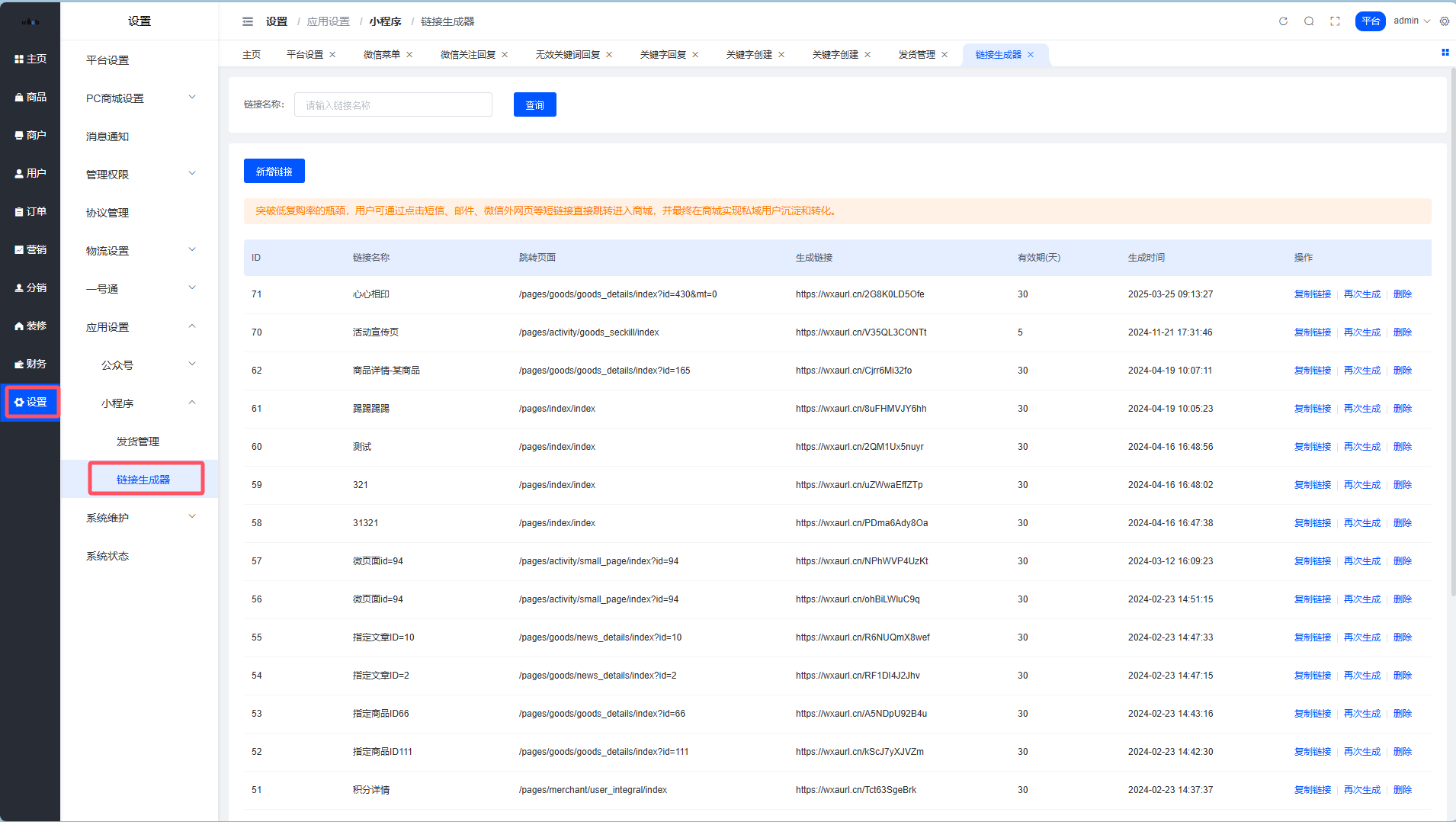Screen dimensions: 1456x822
Task: Click 查询 to search links
Action: pyautogui.click(x=534, y=105)
